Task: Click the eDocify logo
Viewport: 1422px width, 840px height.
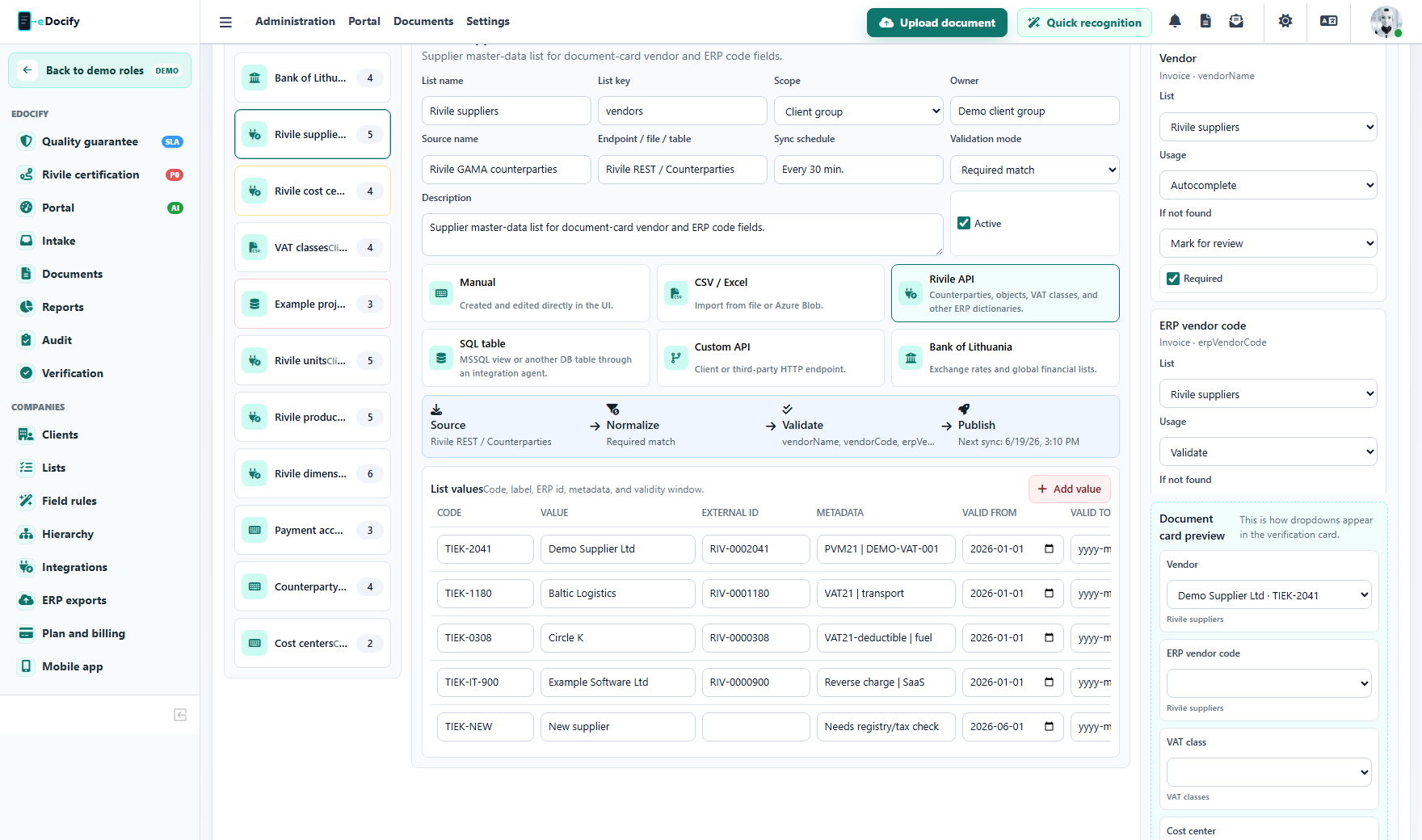Action: click(49, 21)
